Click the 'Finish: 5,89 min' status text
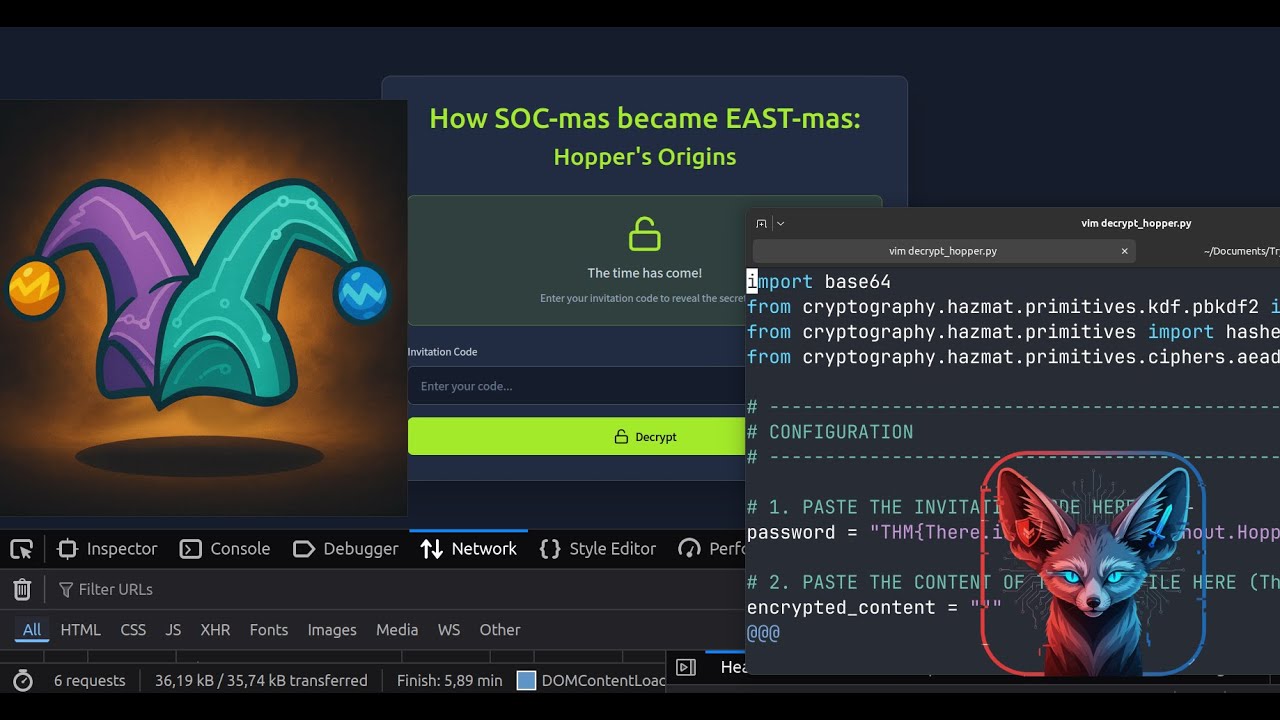Screen dimensions: 1280x720 point(449,681)
